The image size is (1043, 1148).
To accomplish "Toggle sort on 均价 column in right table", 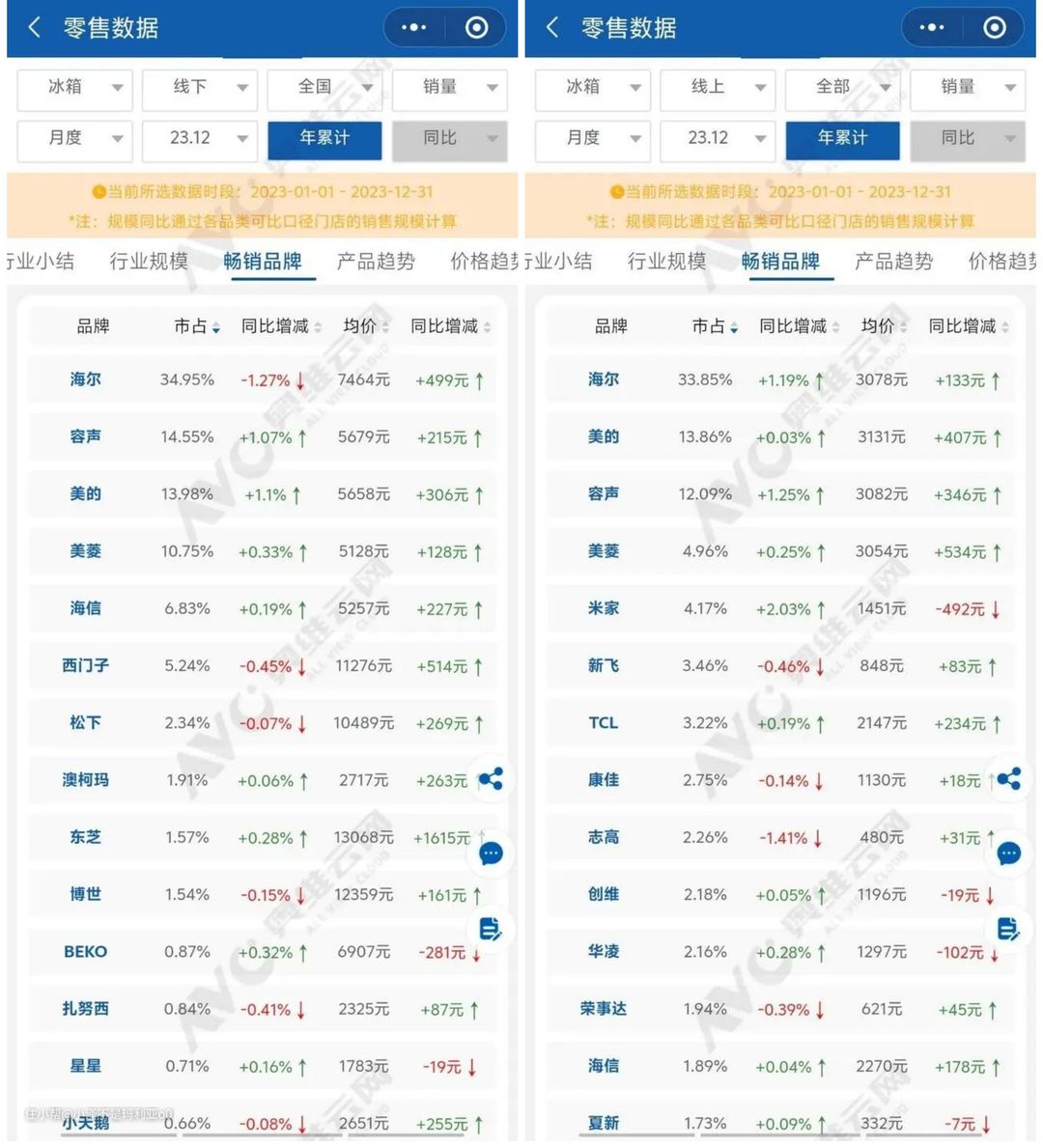I will click(x=883, y=327).
